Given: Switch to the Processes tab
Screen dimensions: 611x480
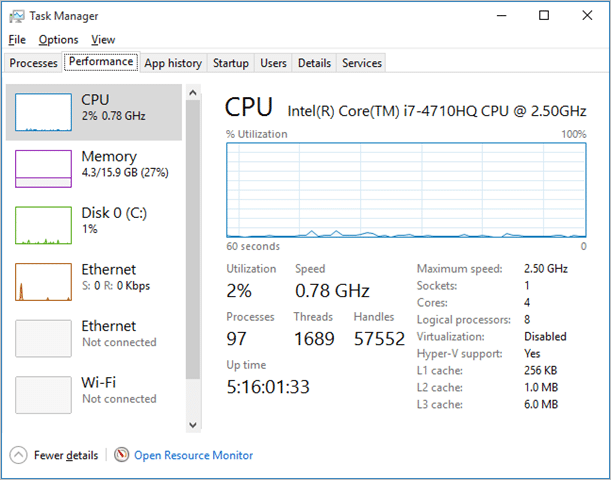Looking at the screenshot, I should coord(34,63).
